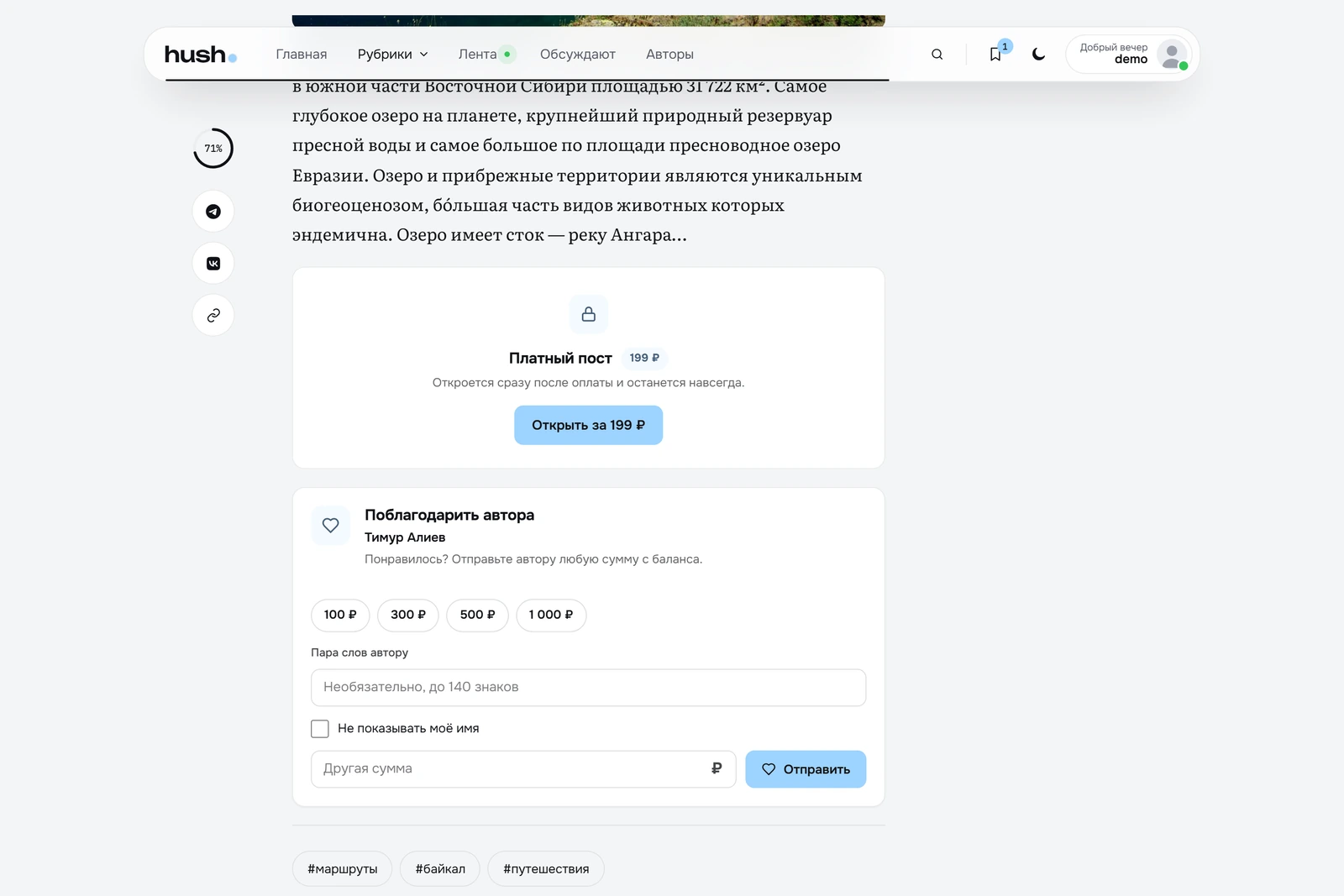Open bookmarks icon with badge
This screenshot has height=896, width=1344.
pyautogui.click(x=996, y=54)
